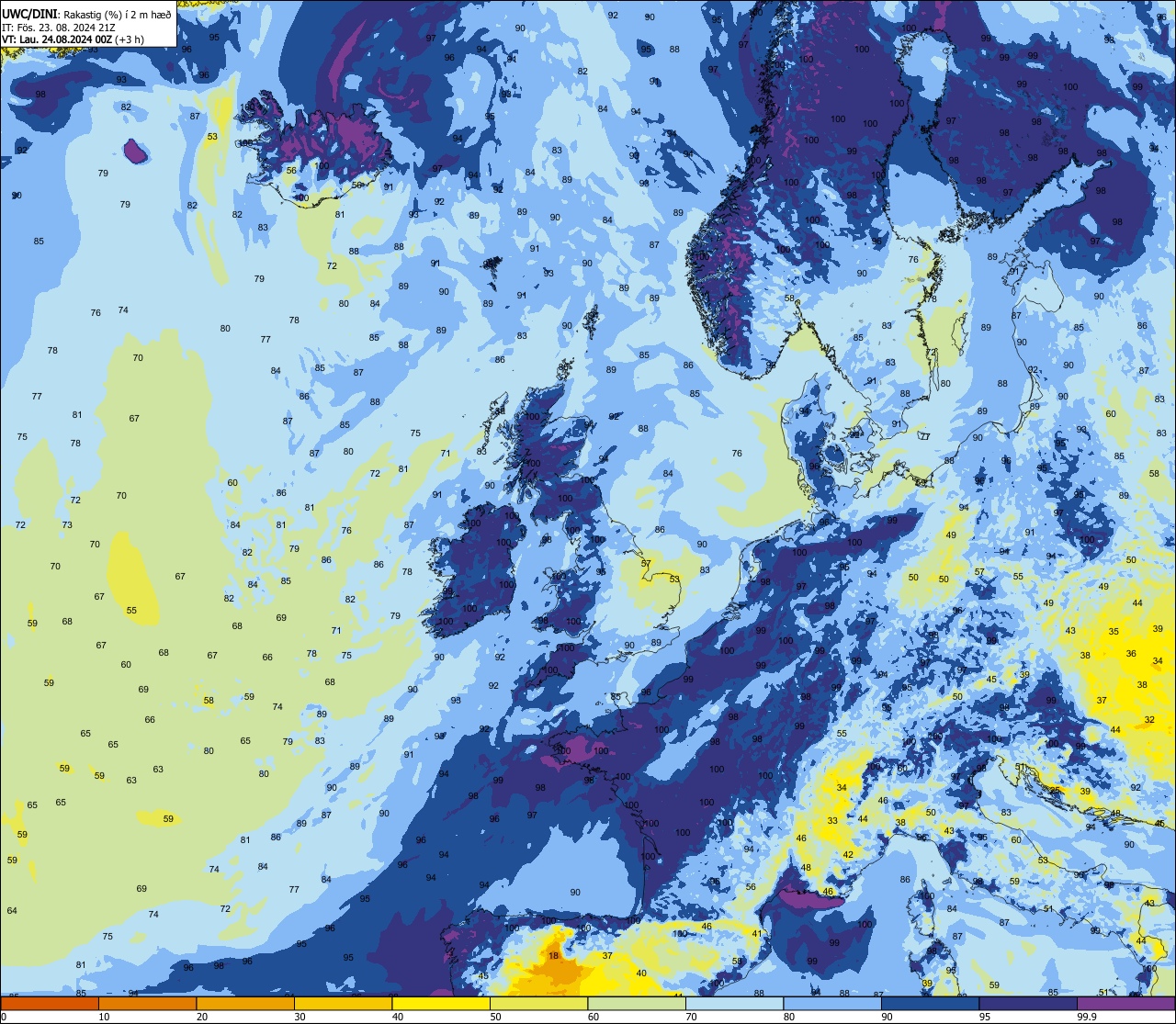Click the humidity value '33' in southeastern France
1176x1024 pixels.
click(x=832, y=821)
